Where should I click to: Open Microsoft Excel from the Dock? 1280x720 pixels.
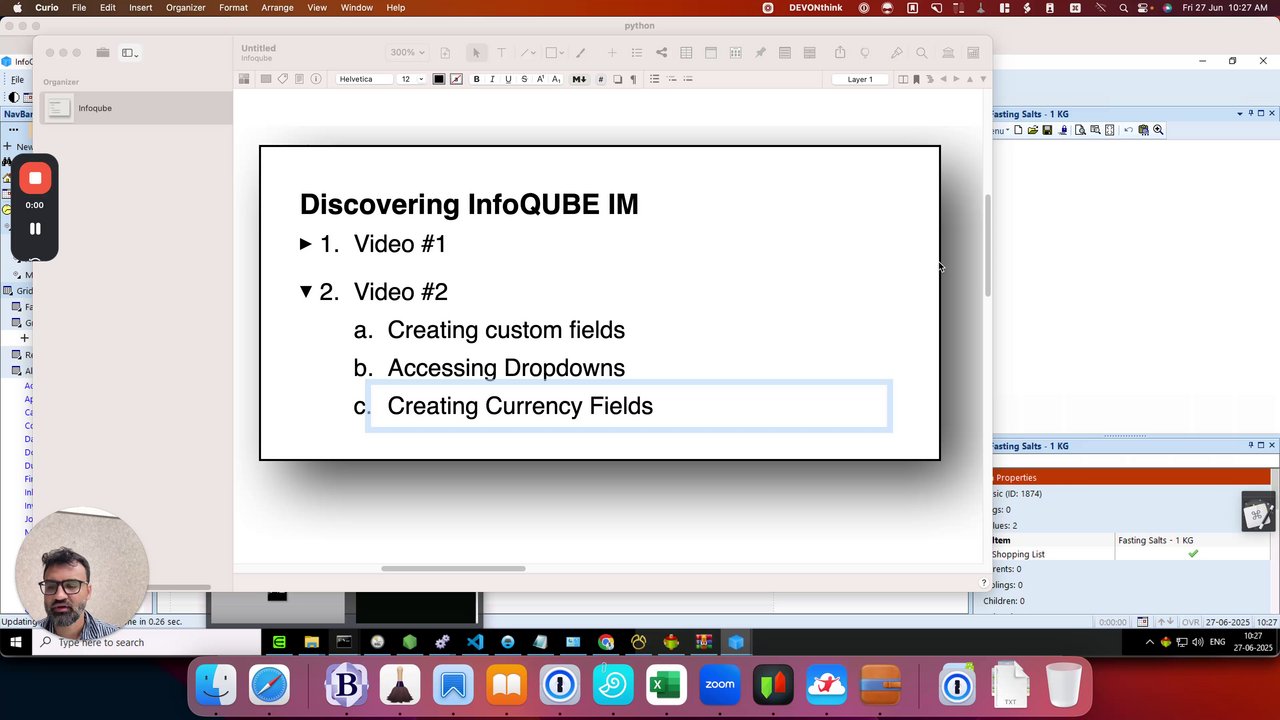(666, 685)
